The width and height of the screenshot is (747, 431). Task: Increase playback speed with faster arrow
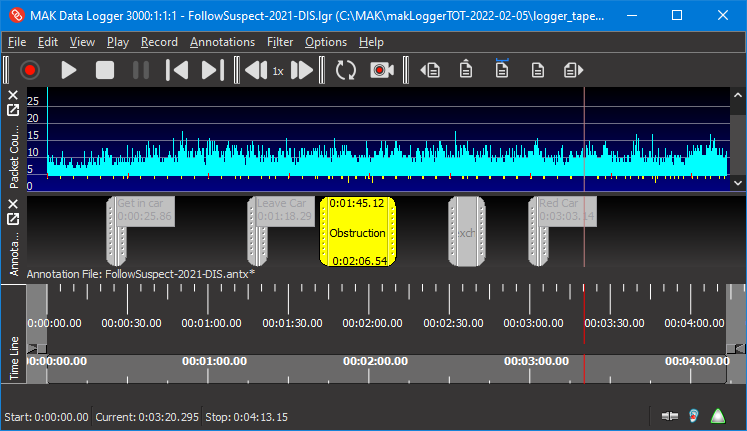[x=302, y=70]
